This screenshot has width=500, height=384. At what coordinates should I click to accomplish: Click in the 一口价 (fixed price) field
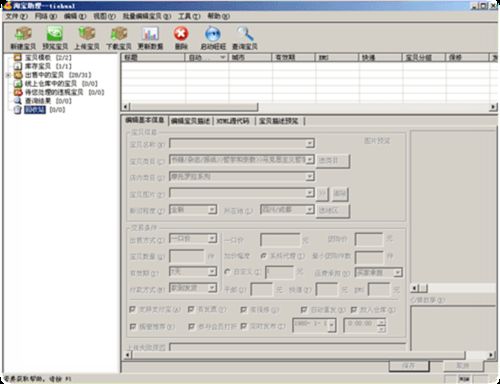[x=280, y=240]
